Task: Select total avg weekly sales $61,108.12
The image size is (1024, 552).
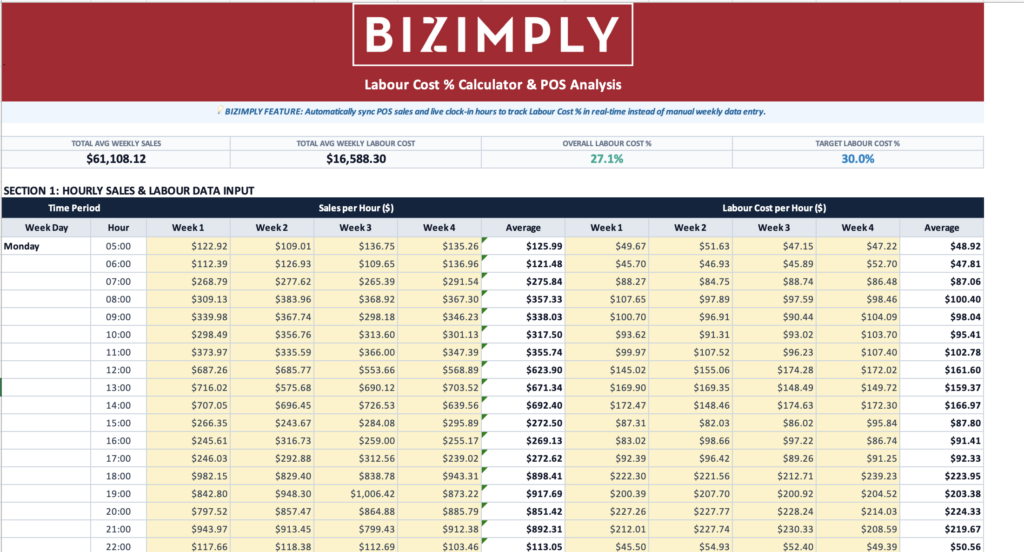Action: click(x=116, y=159)
